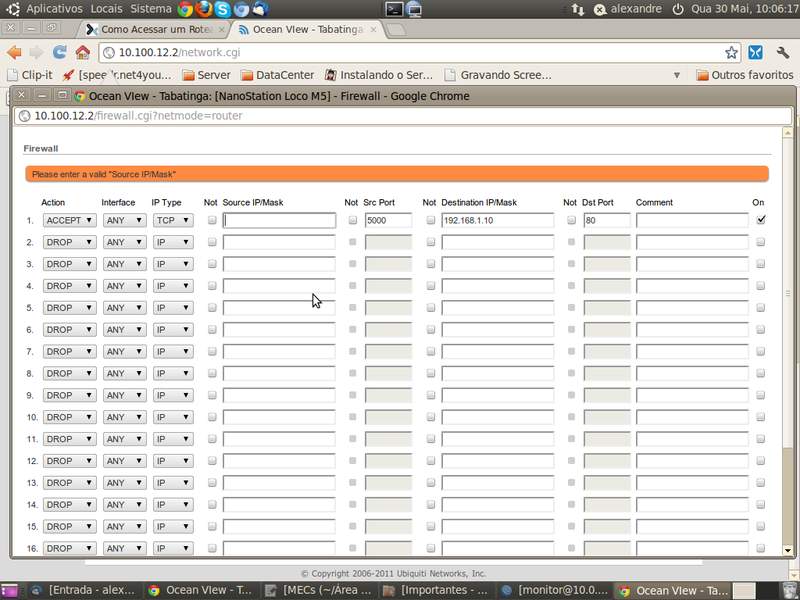Click the show desktop icon in bottom panel
Screen dimensions: 800x600
(x=9, y=590)
